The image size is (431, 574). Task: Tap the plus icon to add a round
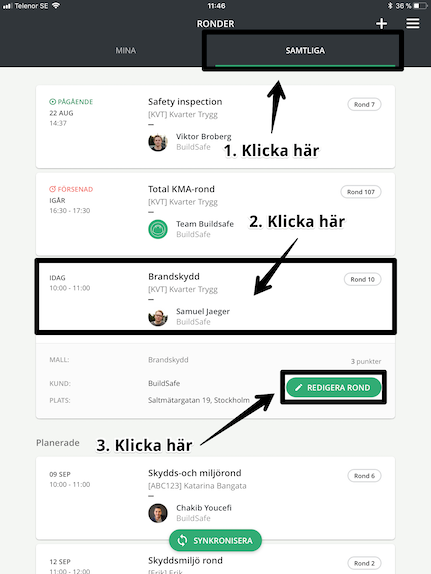pos(382,23)
